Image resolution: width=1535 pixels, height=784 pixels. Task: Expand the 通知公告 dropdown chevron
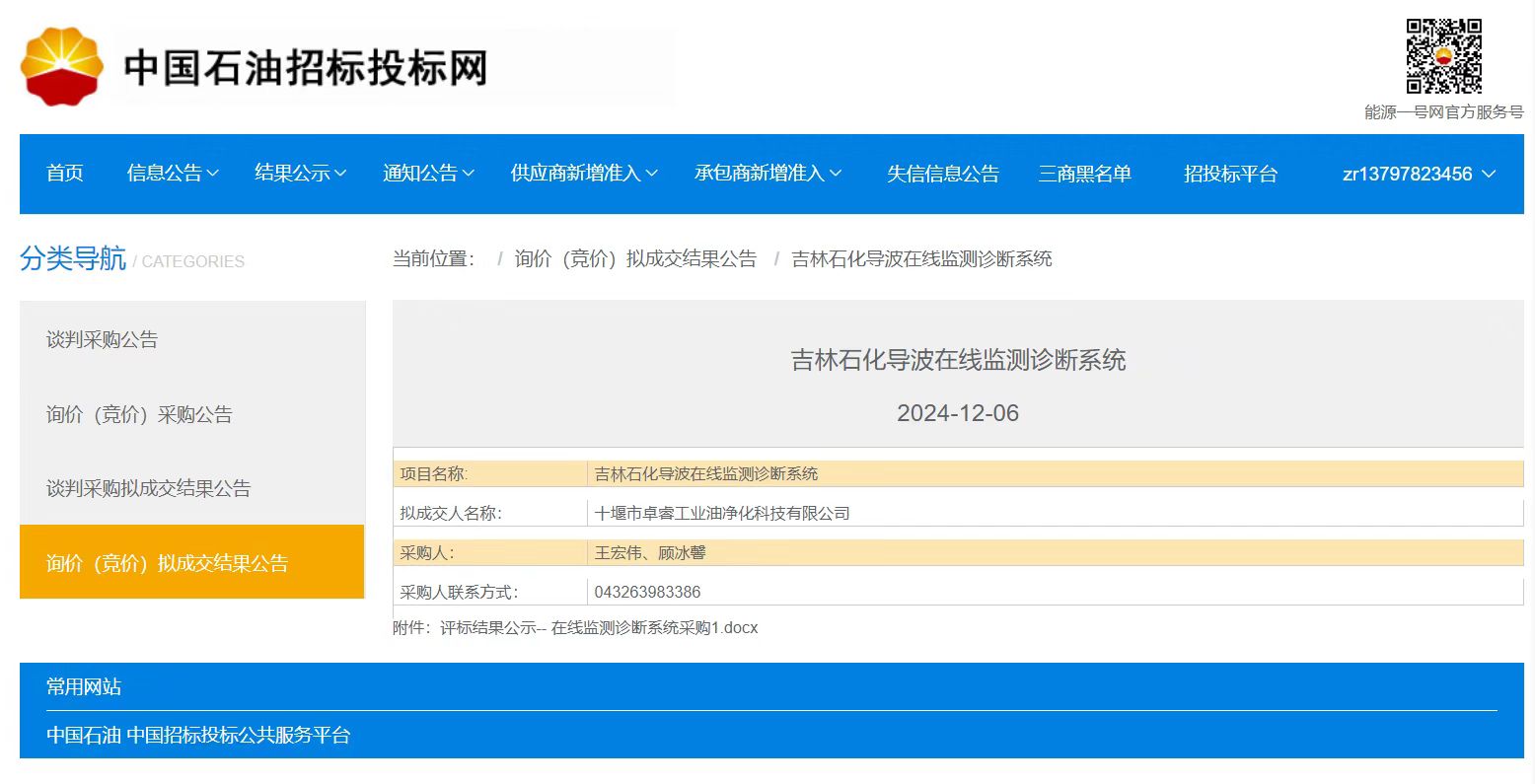click(469, 174)
